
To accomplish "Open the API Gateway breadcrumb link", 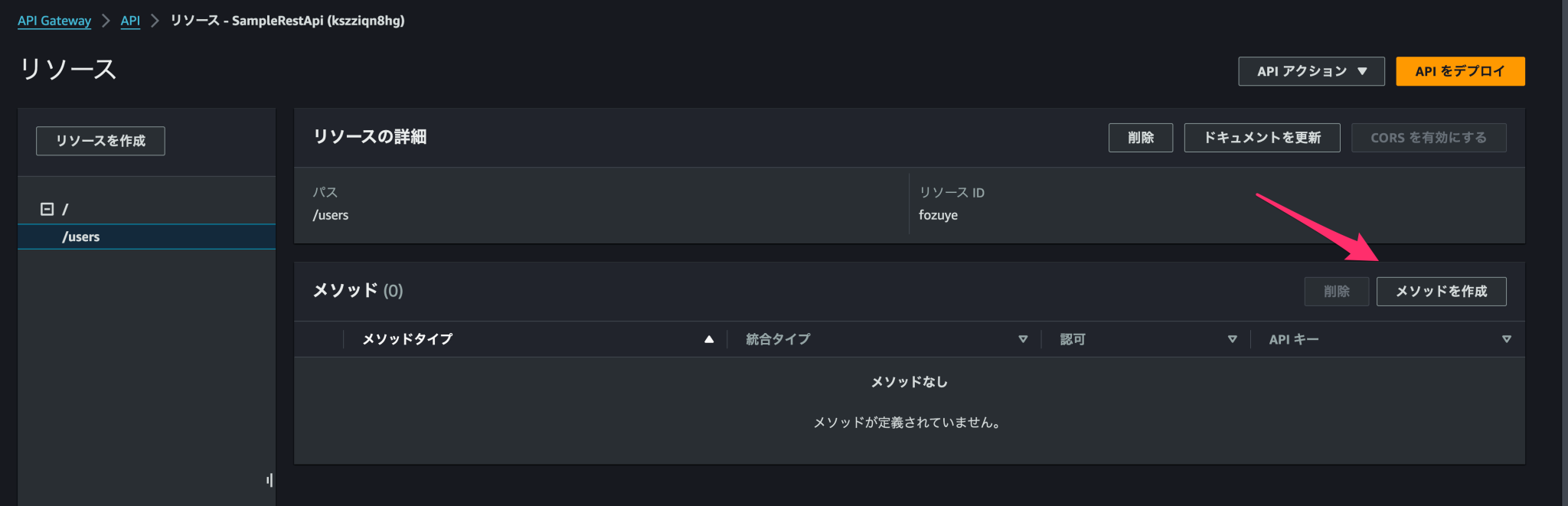I will pyautogui.click(x=54, y=21).
